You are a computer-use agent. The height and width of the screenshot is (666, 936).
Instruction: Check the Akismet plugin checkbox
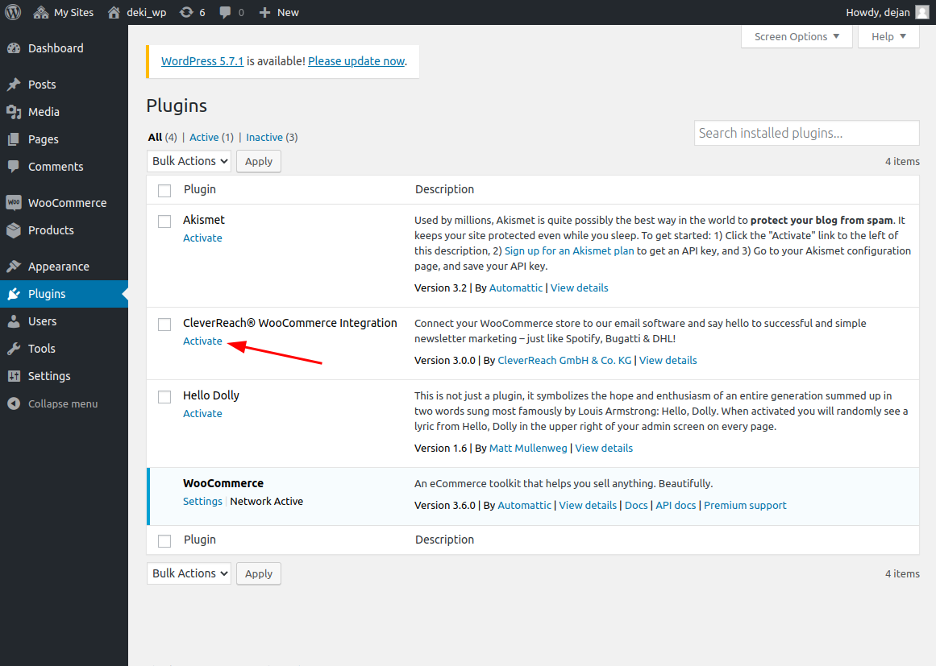pyautogui.click(x=165, y=221)
